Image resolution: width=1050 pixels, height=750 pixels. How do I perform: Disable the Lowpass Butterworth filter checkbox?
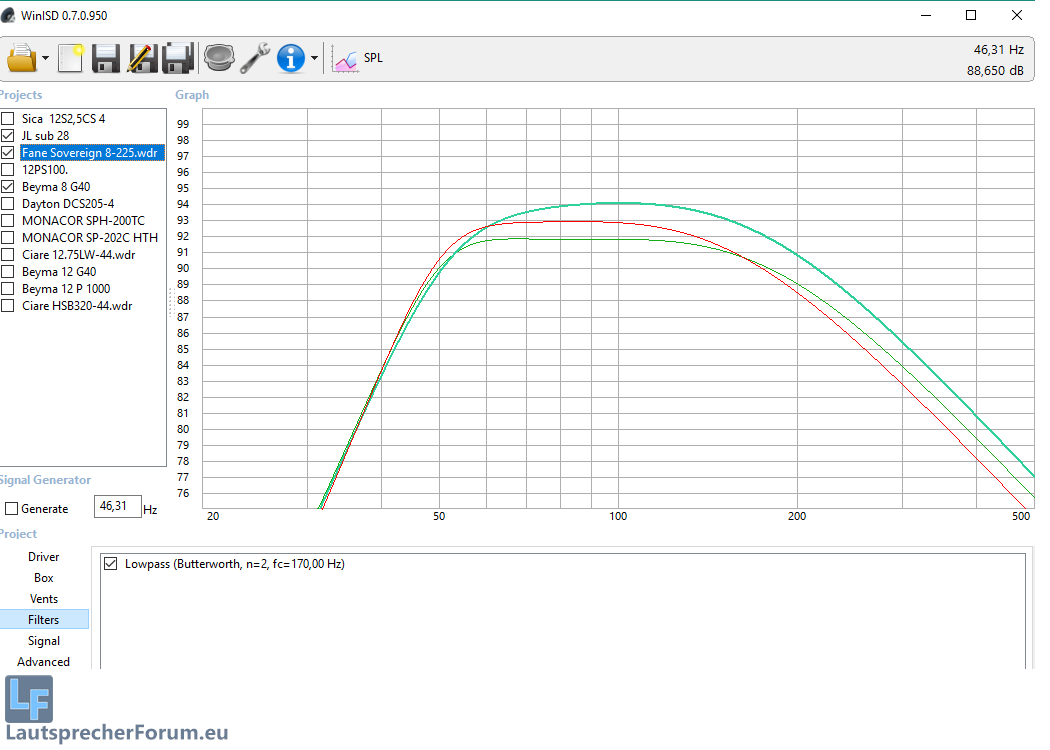click(x=111, y=564)
